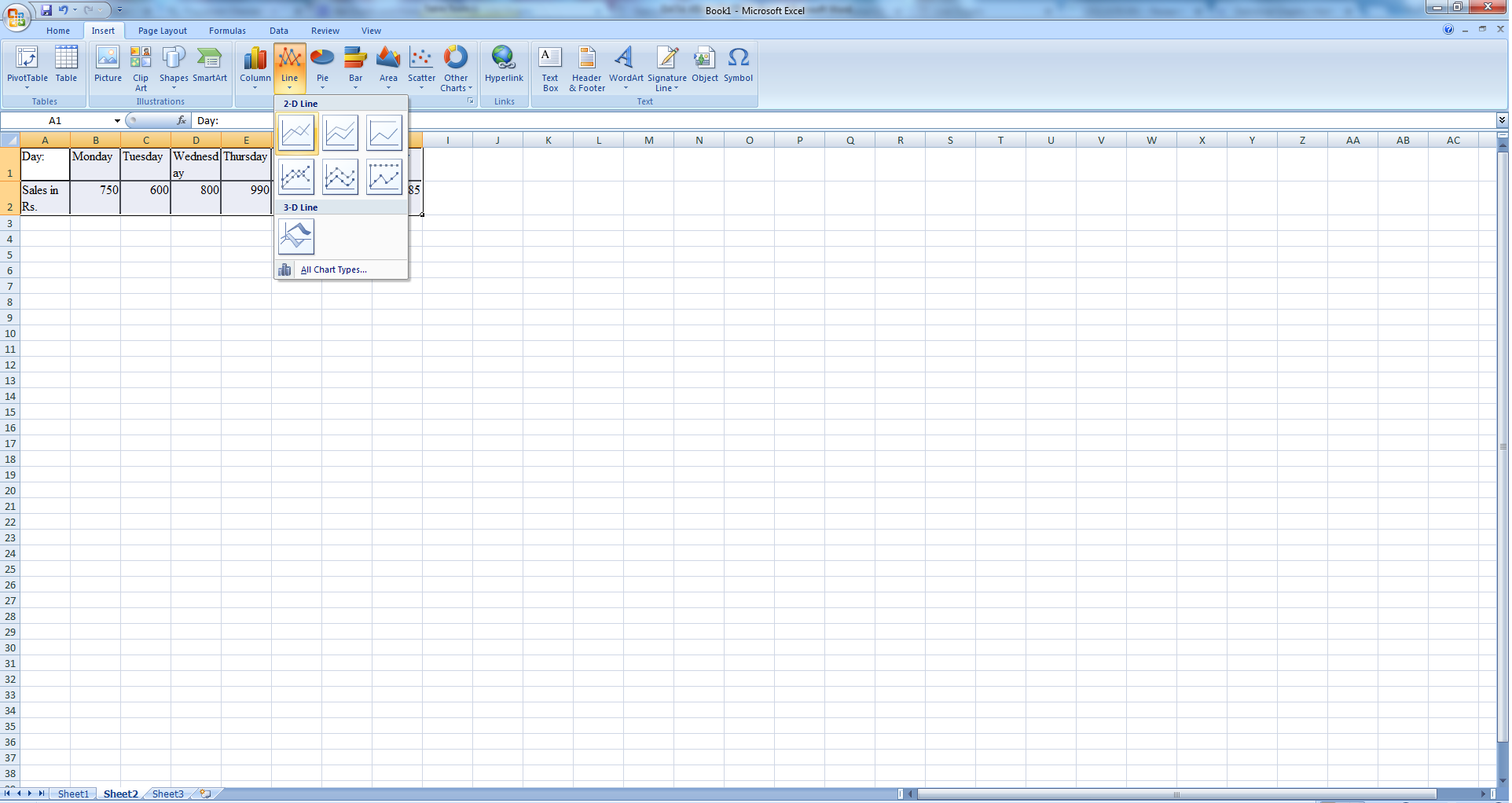This screenshot has height=803, width=1512.
Task: Click the horizontal scrollbar at bottom
Action: [1176, 794]
